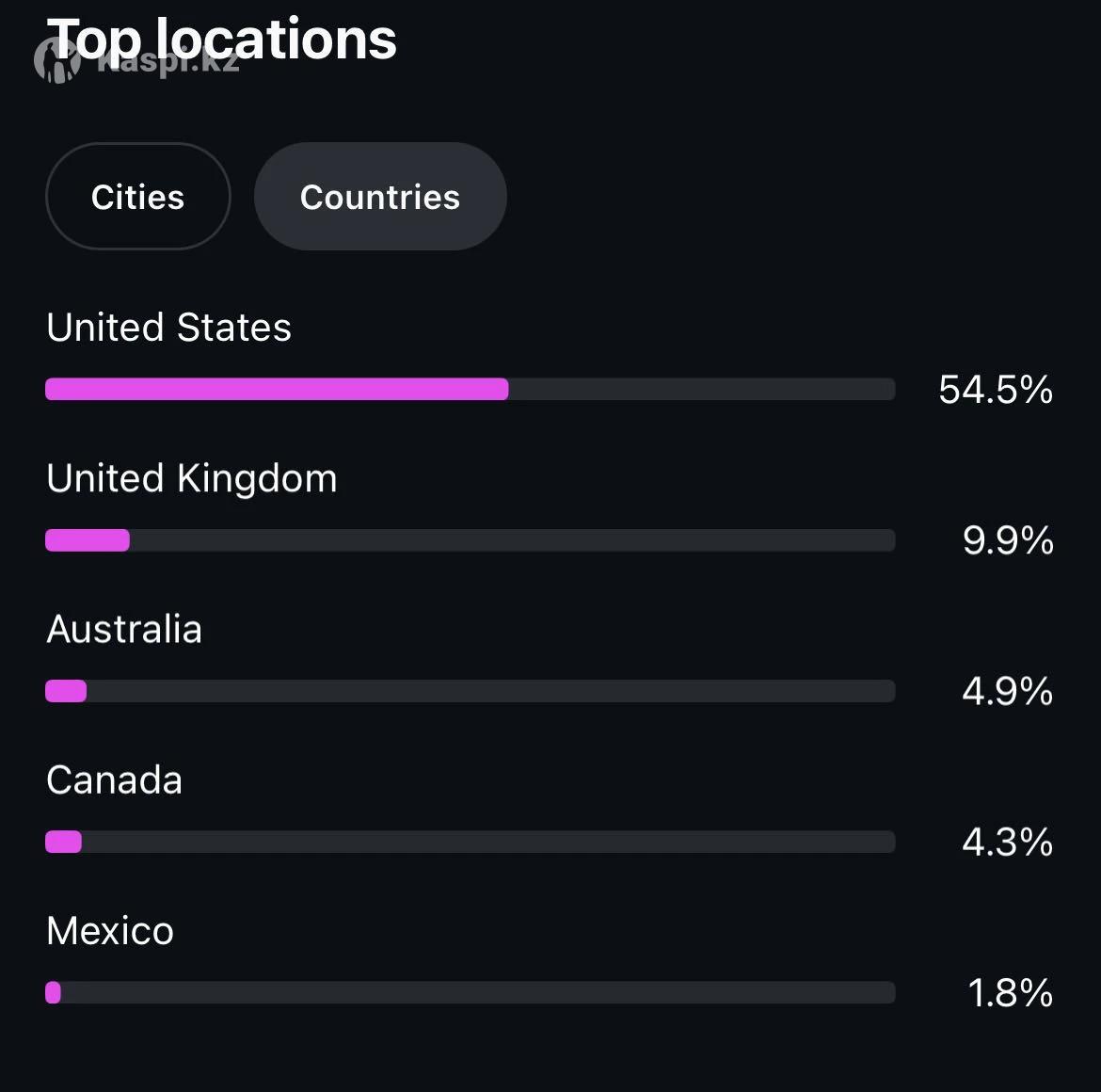Click the United Kingdom percentage bar
The image size is (1101, 1092).
[x=88, y=540]
